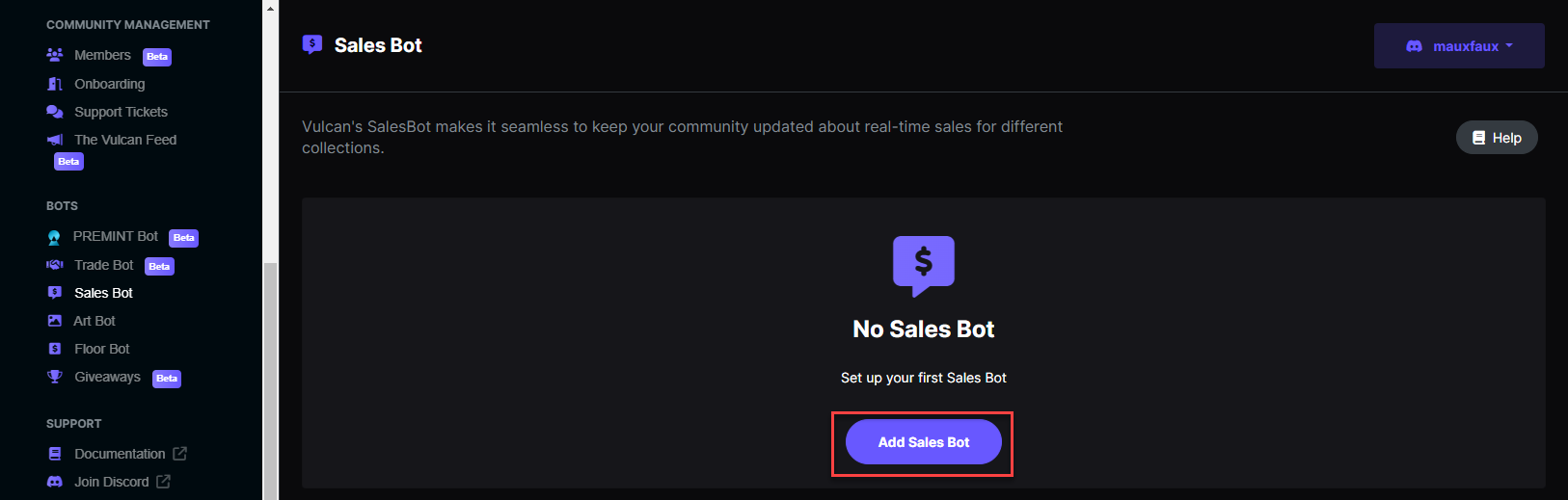Select Sales Bot in the sidebar
The image size is (1568, 500).
tap(103, 293)
